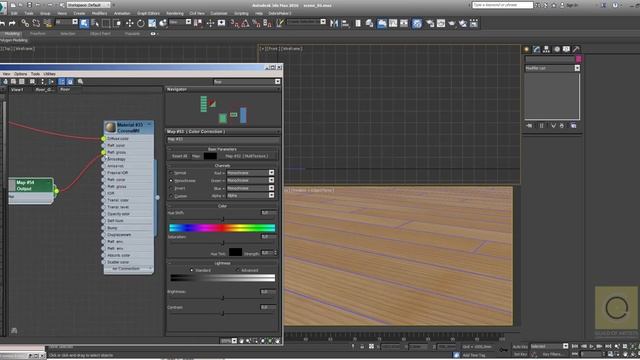640x360 pixels.
Task: Open Render Setup icon
Action: pos(430,23)
